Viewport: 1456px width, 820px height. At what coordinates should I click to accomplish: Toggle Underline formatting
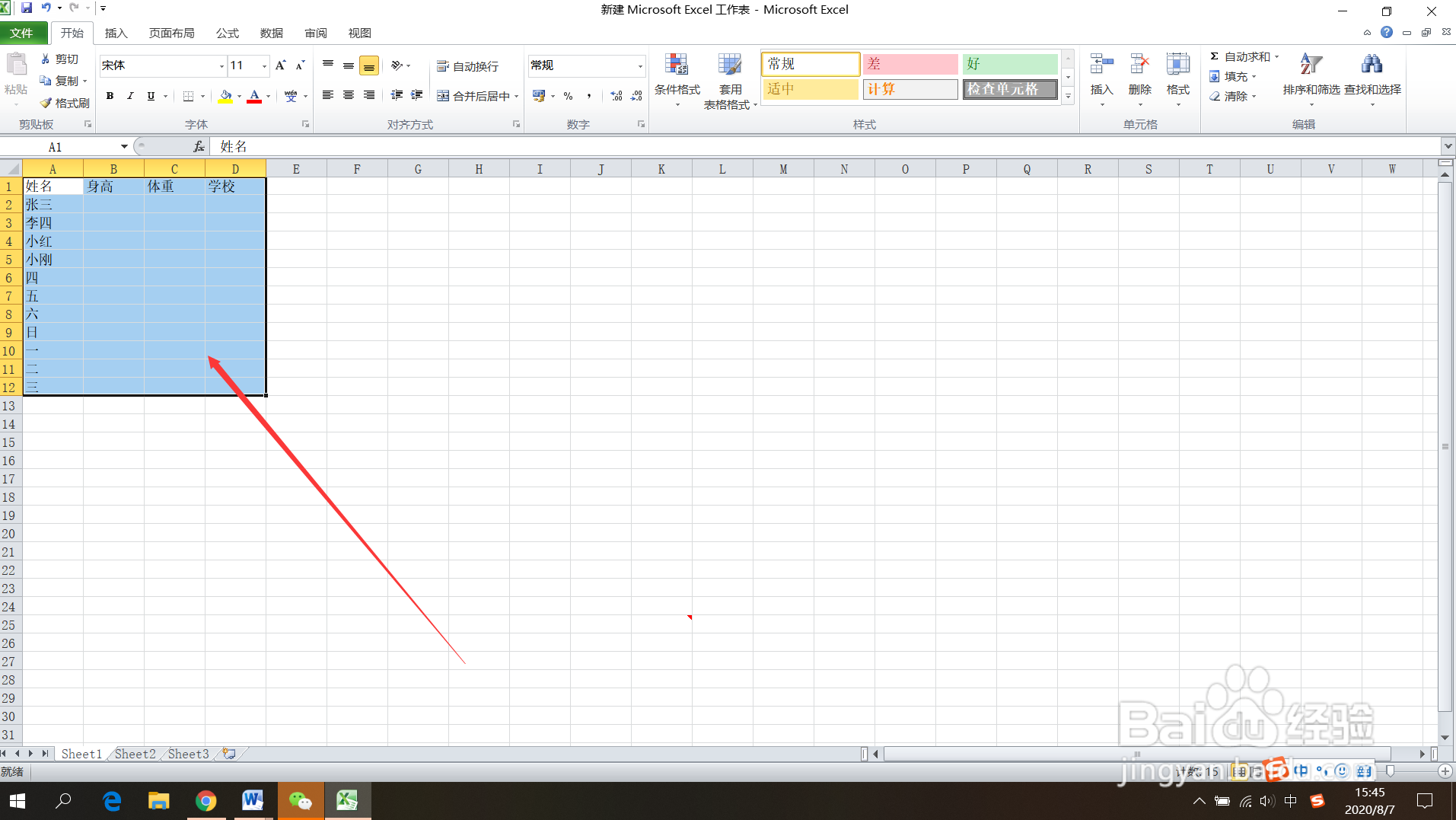[151, 96]
